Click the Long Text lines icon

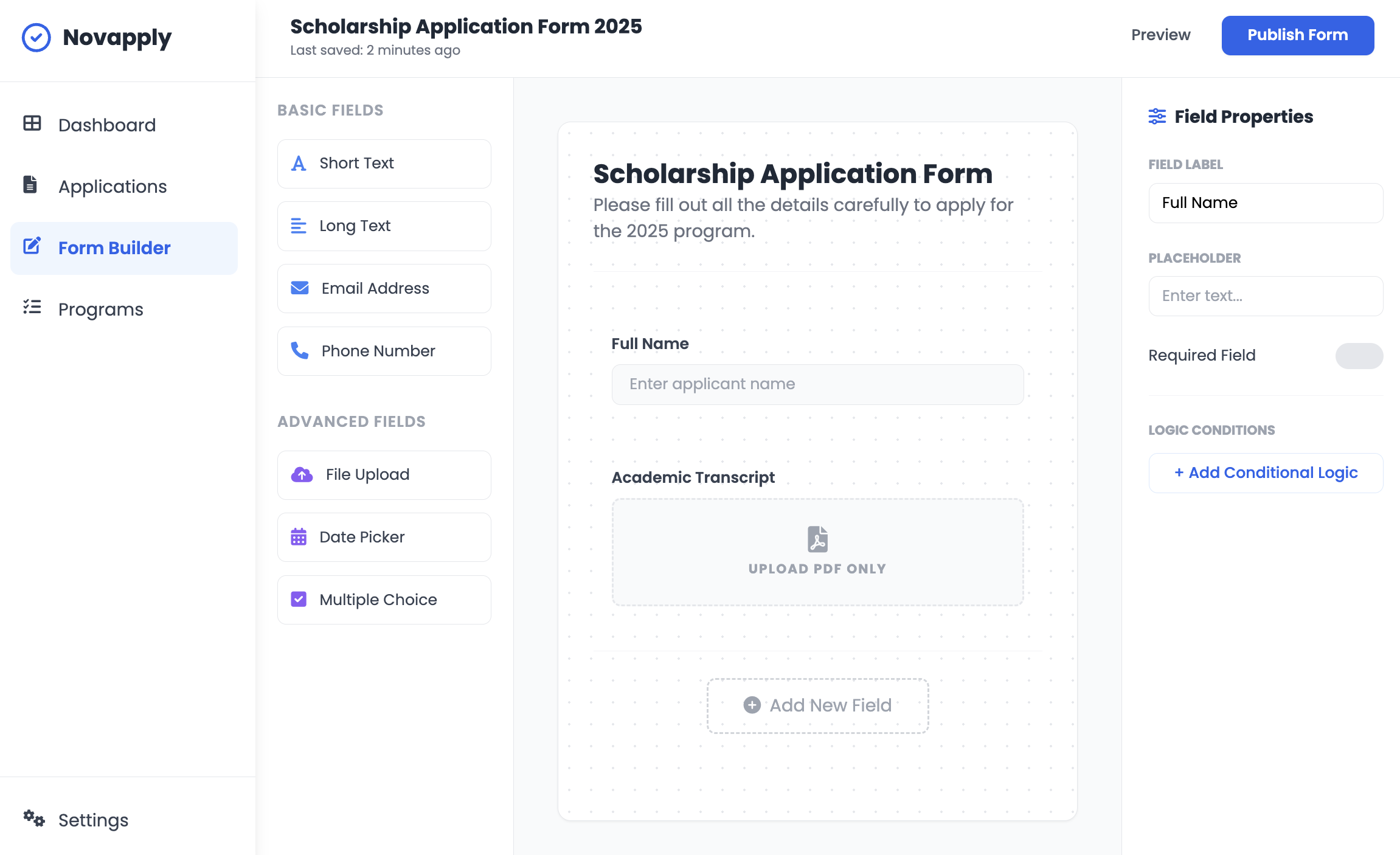pos(299,226)
